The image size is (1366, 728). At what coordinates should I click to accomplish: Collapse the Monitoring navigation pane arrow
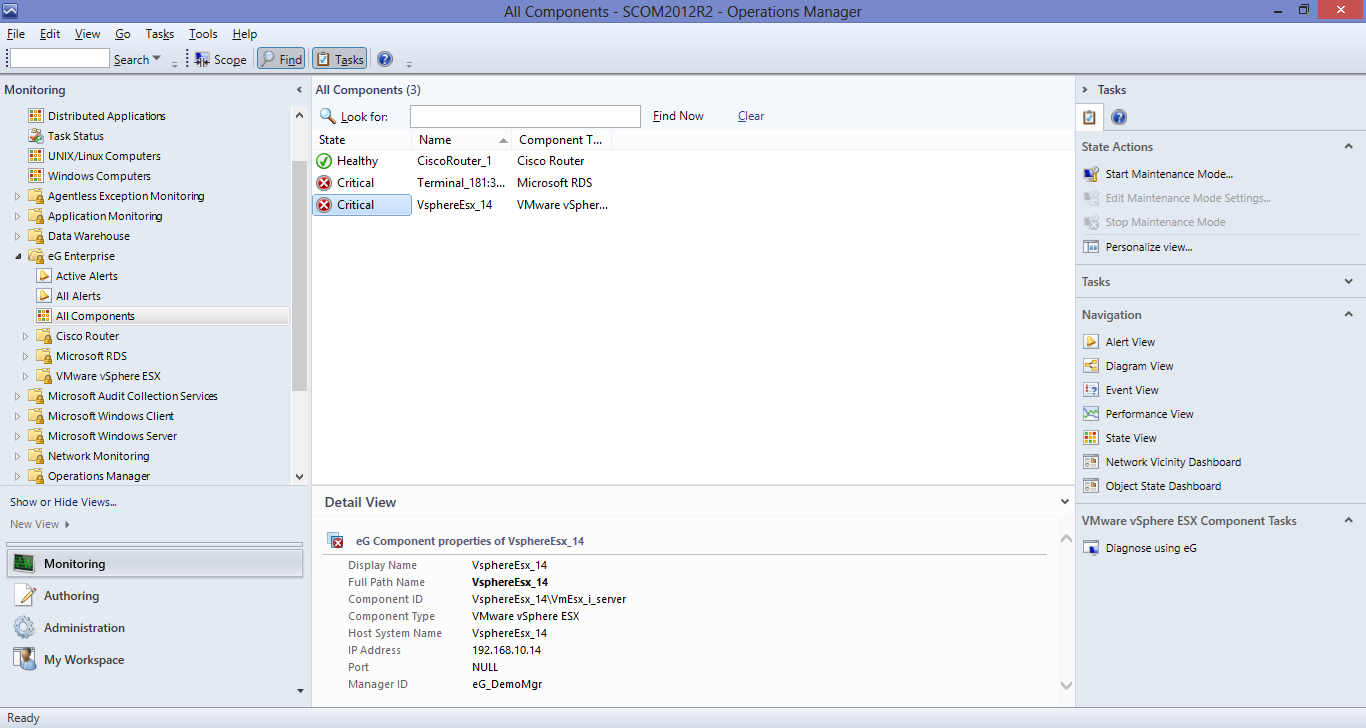299,90
